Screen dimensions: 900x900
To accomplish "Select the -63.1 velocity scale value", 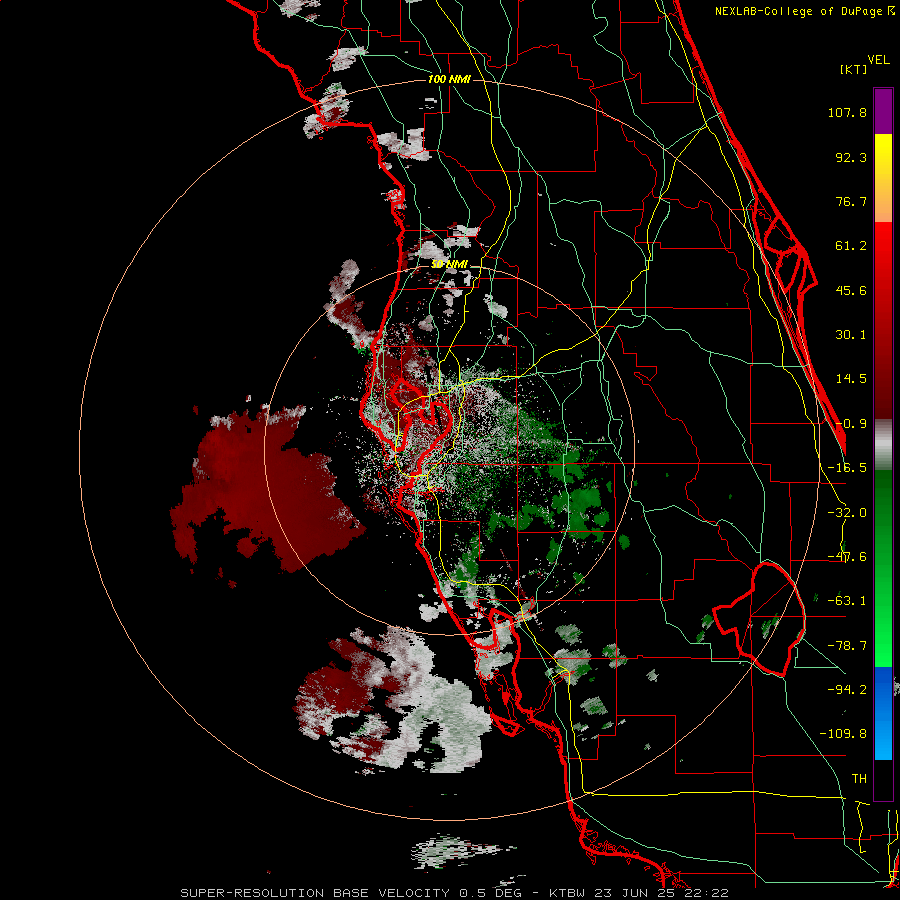I will click(x=847, y=601).
